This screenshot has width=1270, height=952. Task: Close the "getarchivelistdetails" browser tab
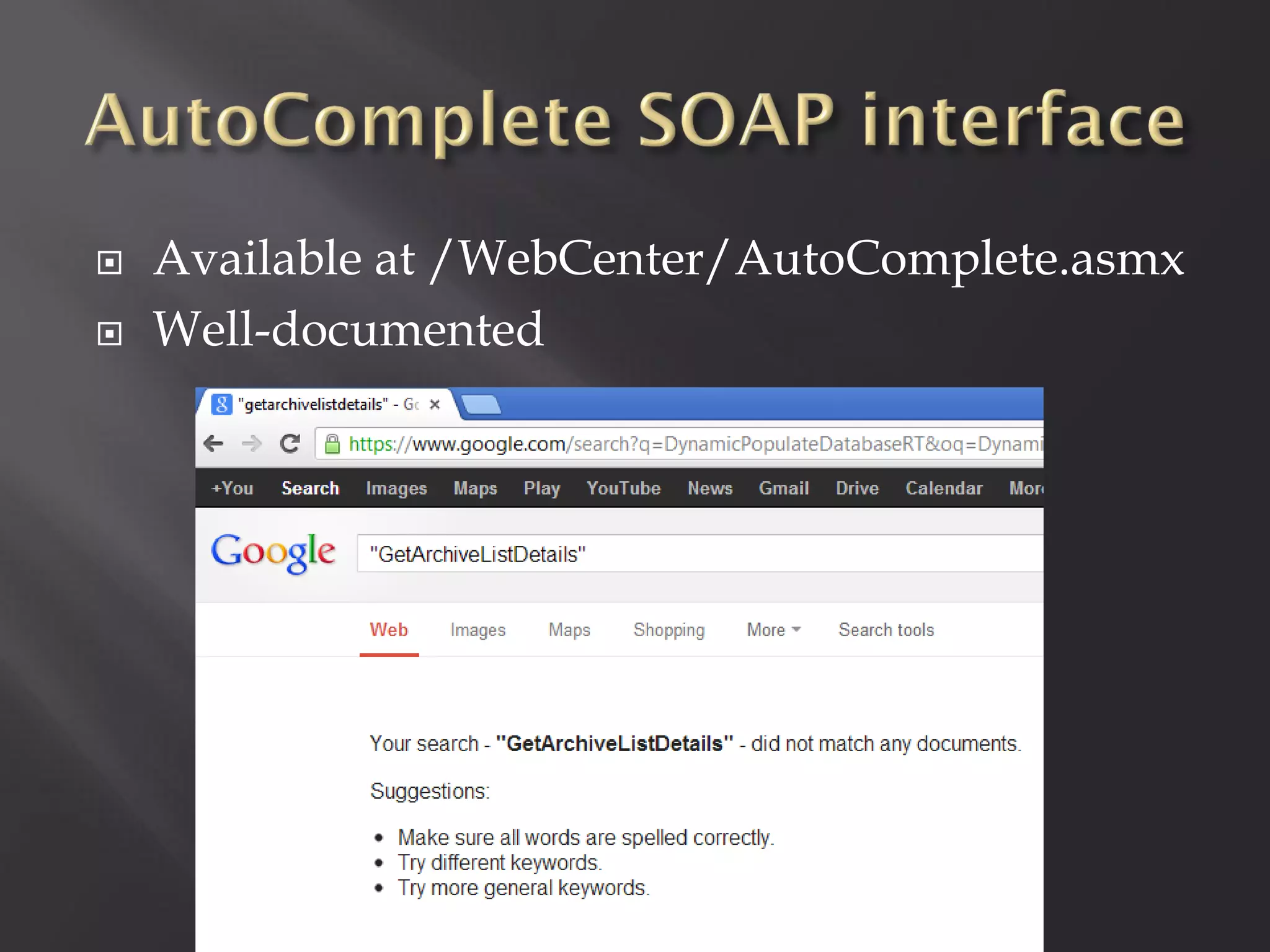(x=435, y=405)
